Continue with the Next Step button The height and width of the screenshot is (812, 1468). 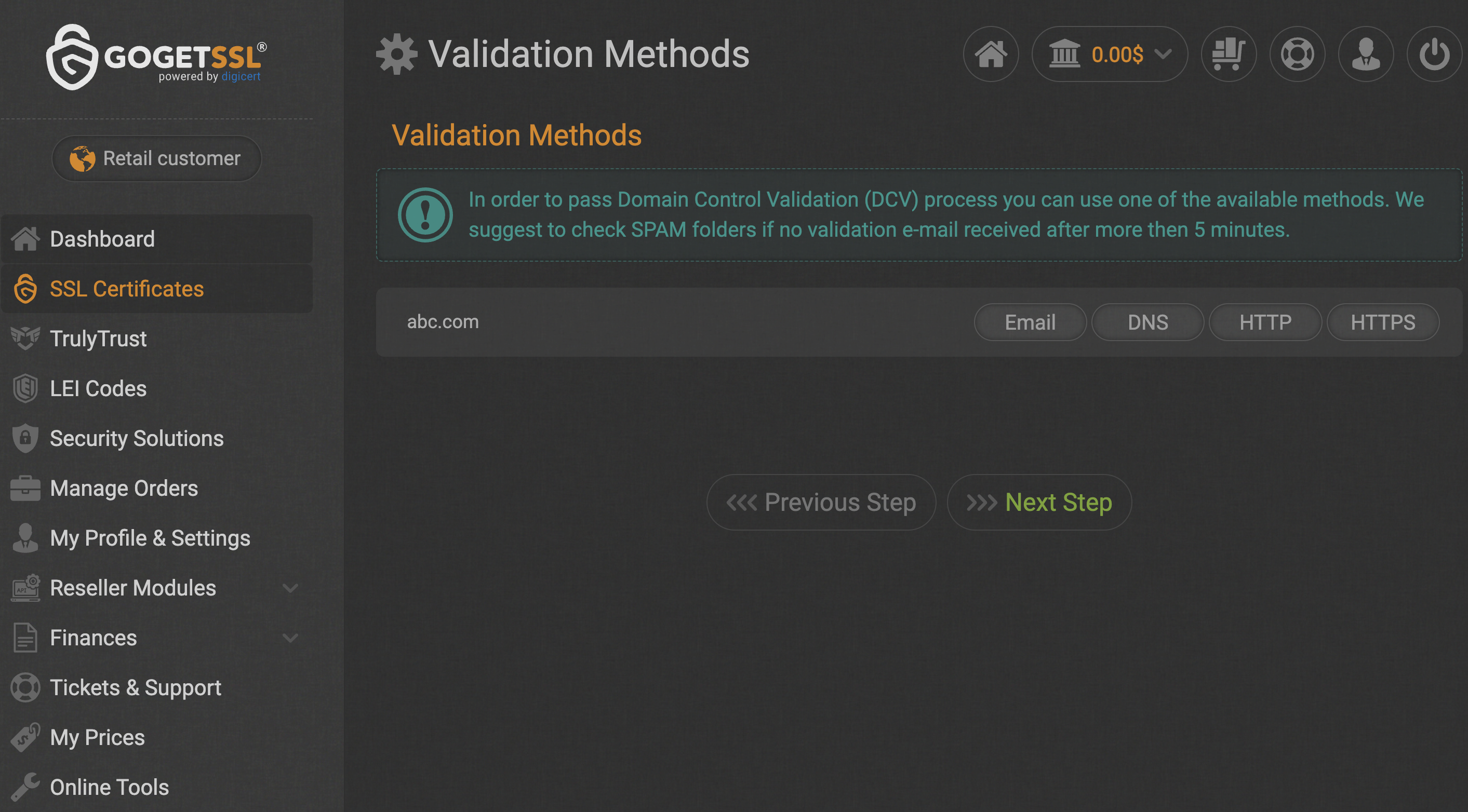coord(1039,502)
